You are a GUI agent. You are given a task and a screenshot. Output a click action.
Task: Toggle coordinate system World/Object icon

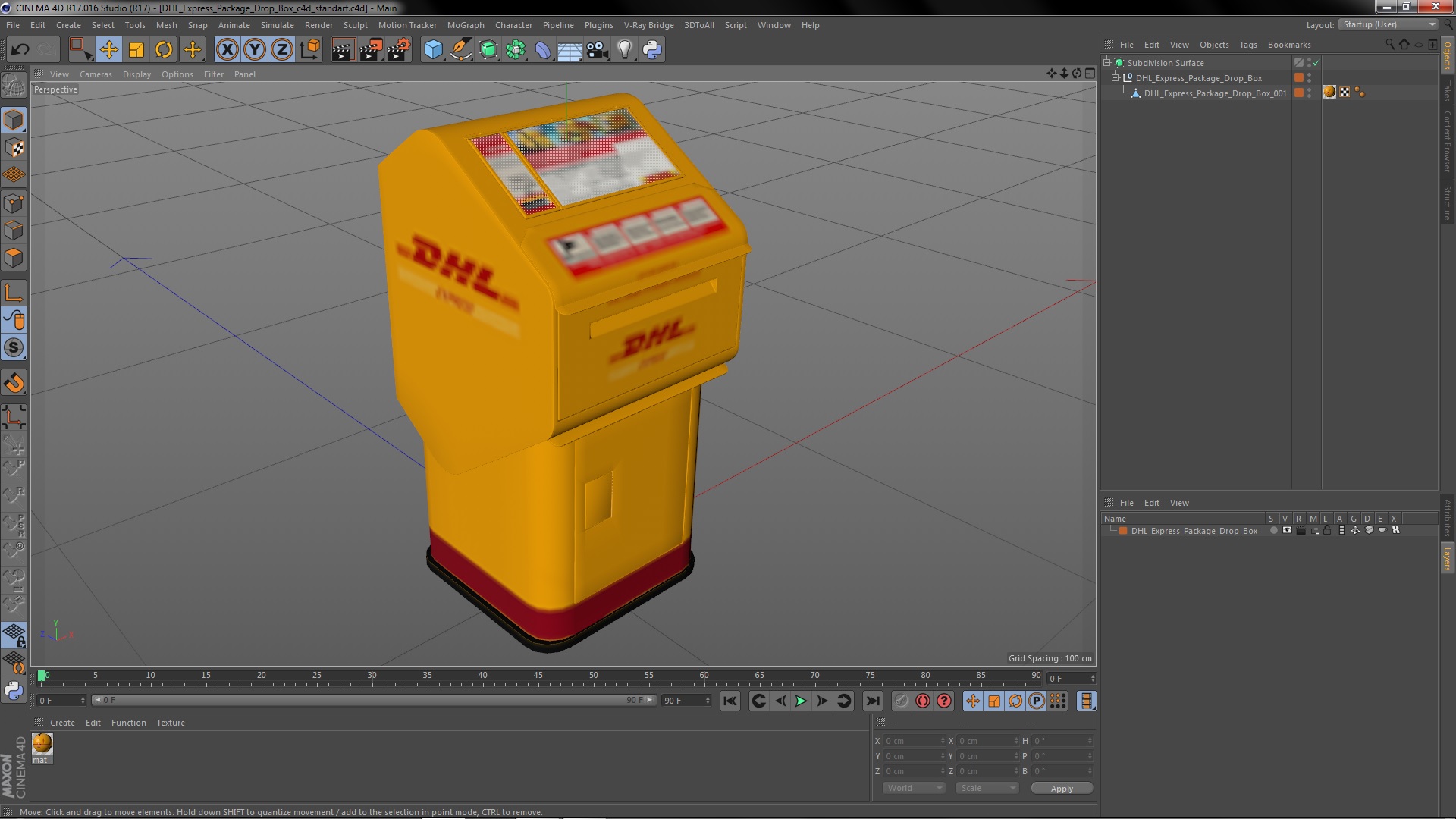[309, 50]
